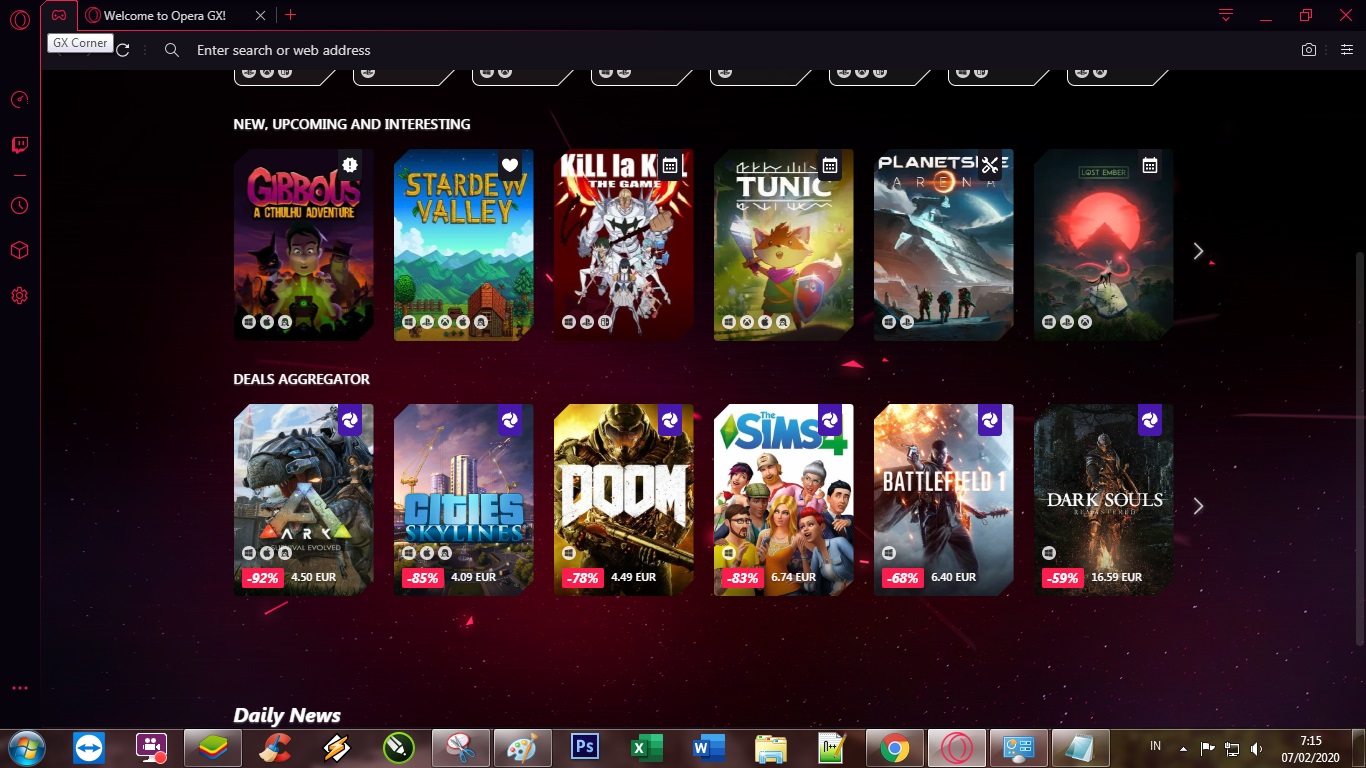Image resolution: width=1366 pixels, height=768 pixels.
Task: Take a page snapshot with camera icon
Action: [x=1309, y=50]
